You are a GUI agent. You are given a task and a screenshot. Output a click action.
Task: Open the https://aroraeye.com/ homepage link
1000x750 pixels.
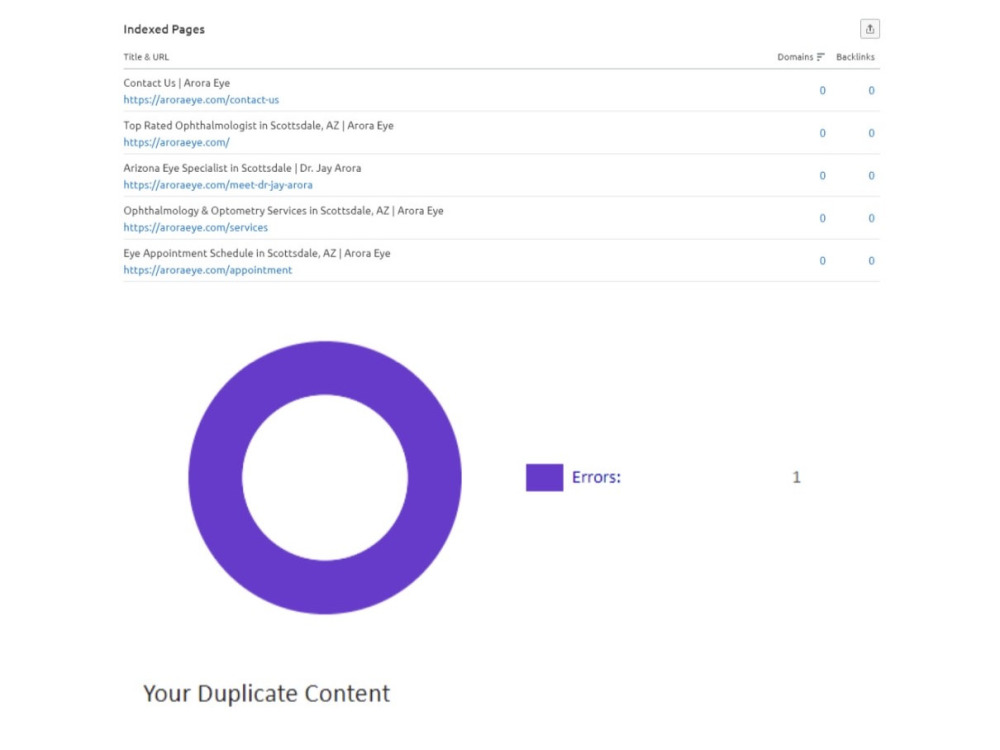(176, 142)
